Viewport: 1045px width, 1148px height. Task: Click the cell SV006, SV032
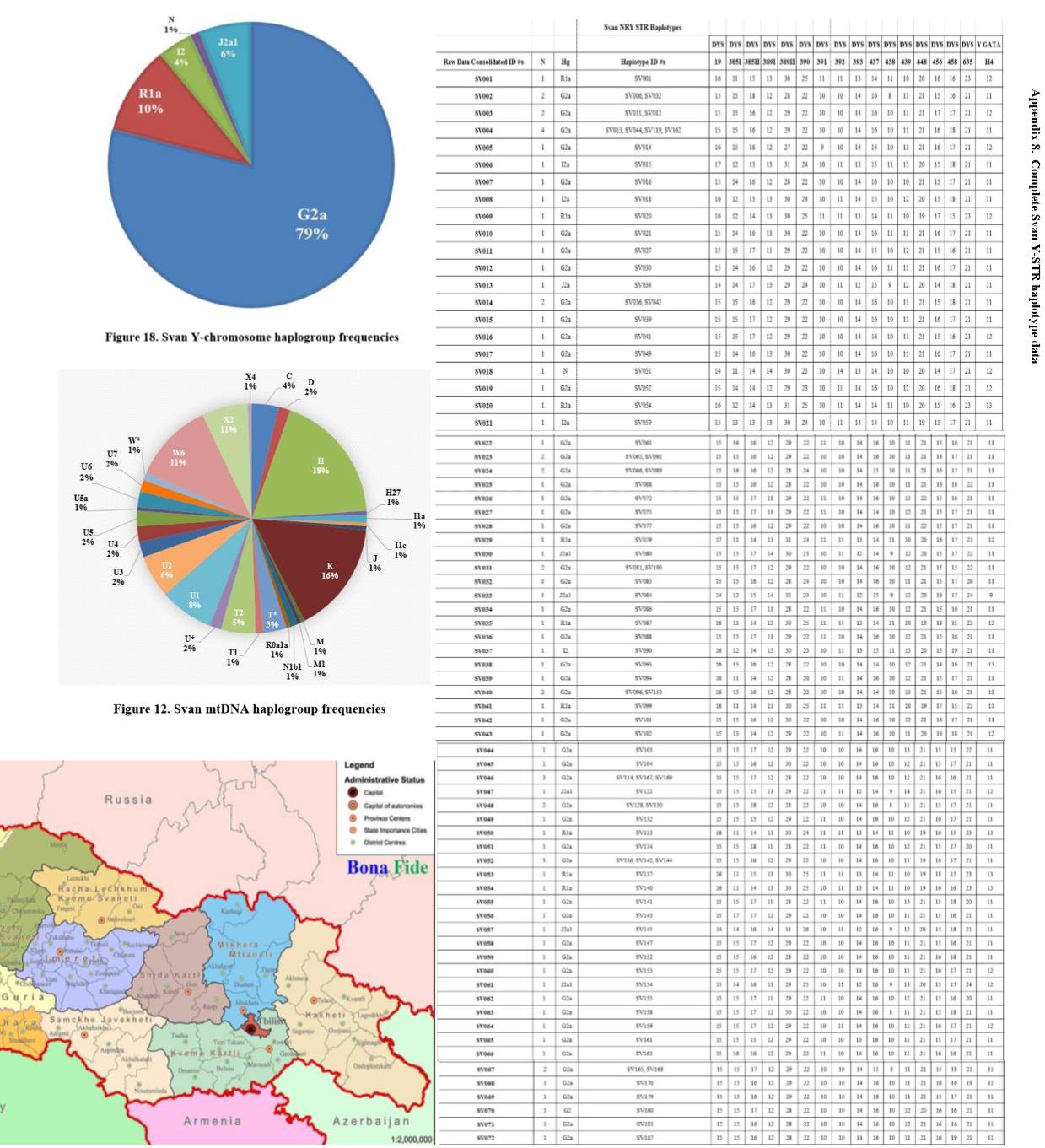[x=643, y=96]
